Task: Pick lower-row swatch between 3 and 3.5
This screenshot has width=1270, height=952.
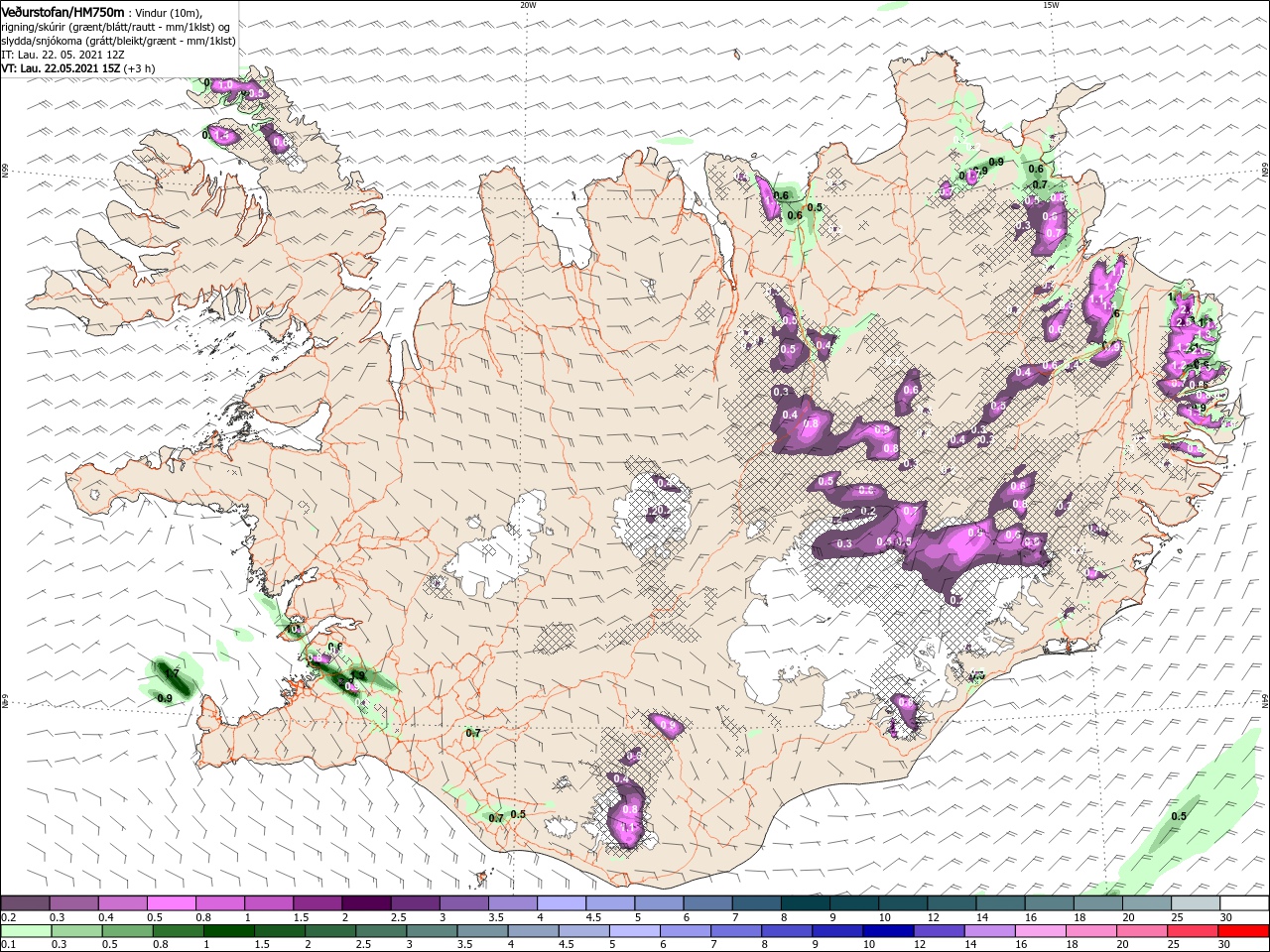Action: pos(432,931)
